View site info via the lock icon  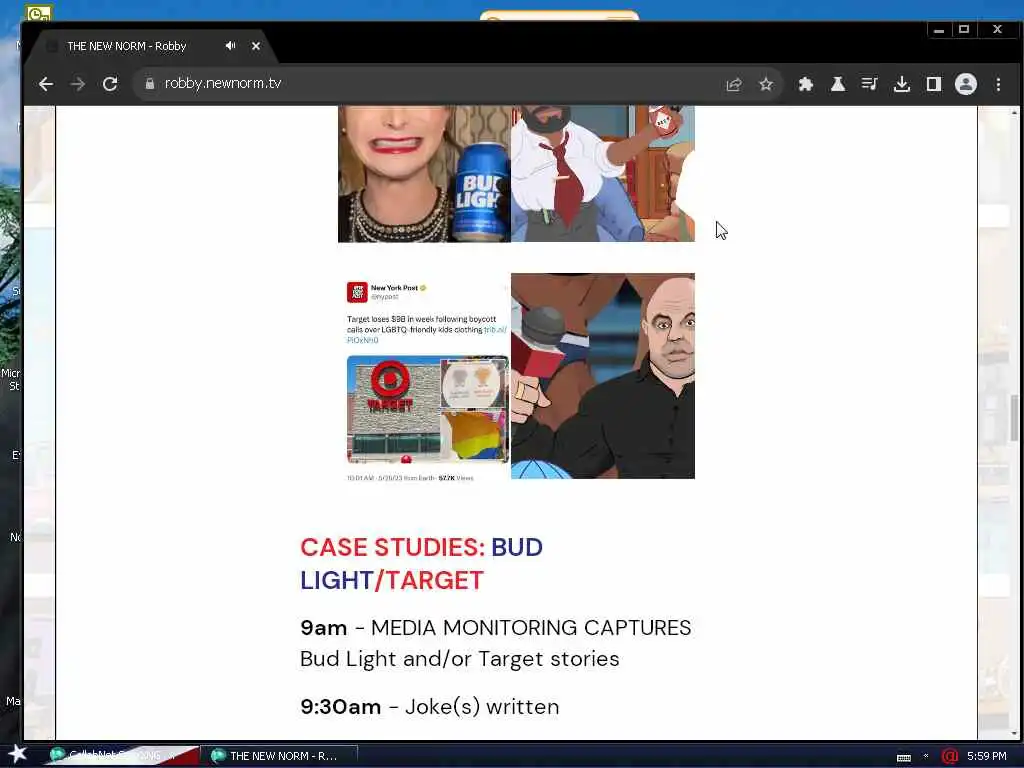click(150, 84)
